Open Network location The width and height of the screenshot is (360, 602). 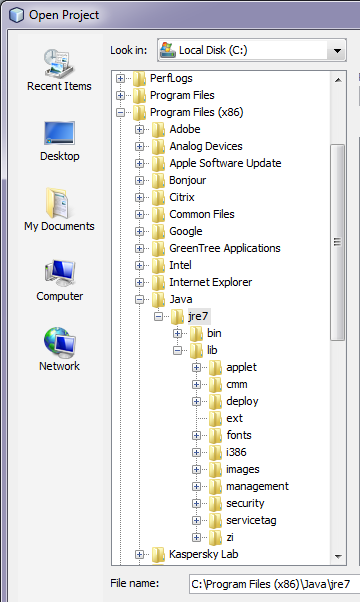(x=59, y=349)
